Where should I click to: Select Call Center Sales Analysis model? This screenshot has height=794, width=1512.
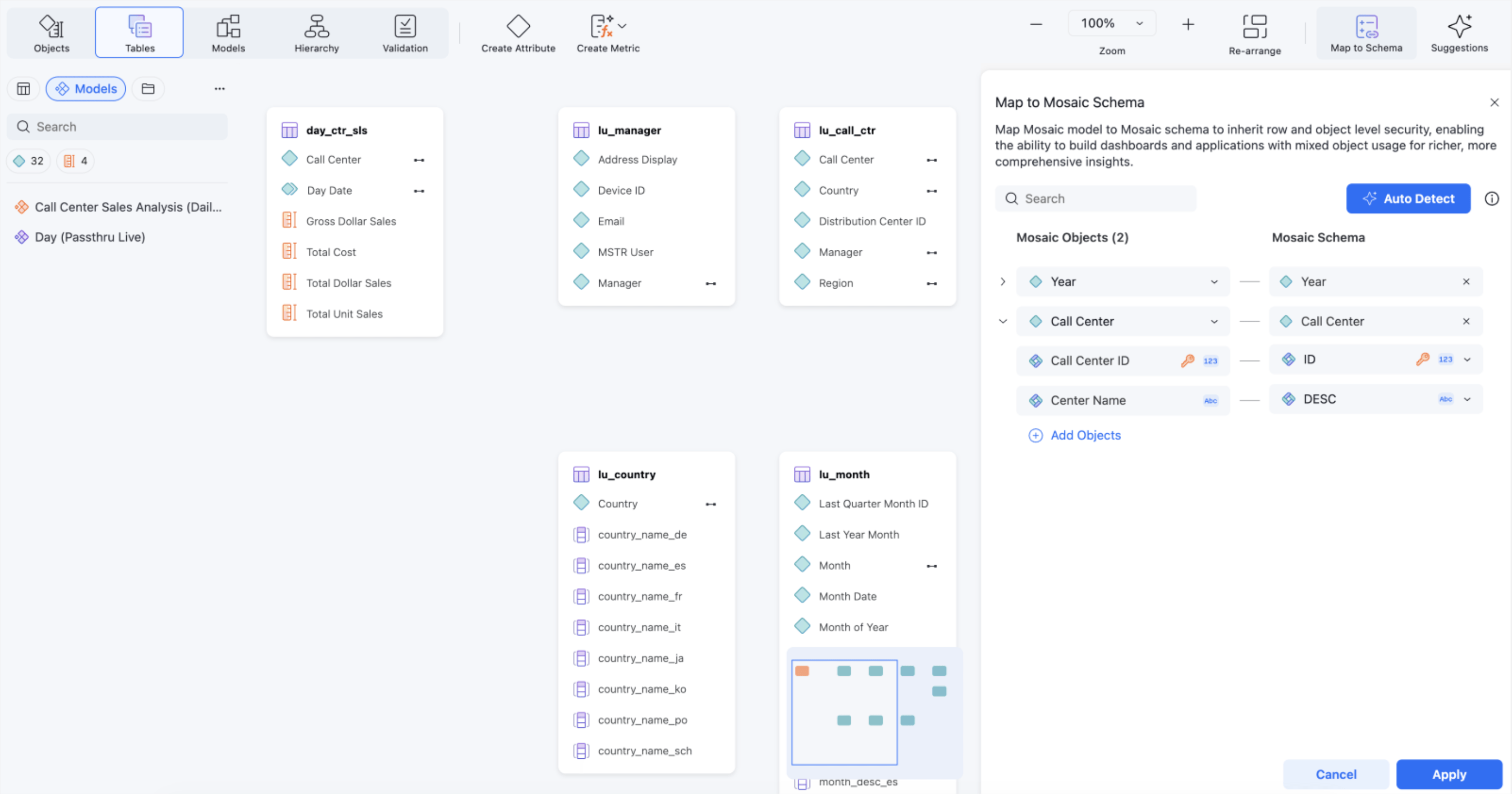point(117,207)
